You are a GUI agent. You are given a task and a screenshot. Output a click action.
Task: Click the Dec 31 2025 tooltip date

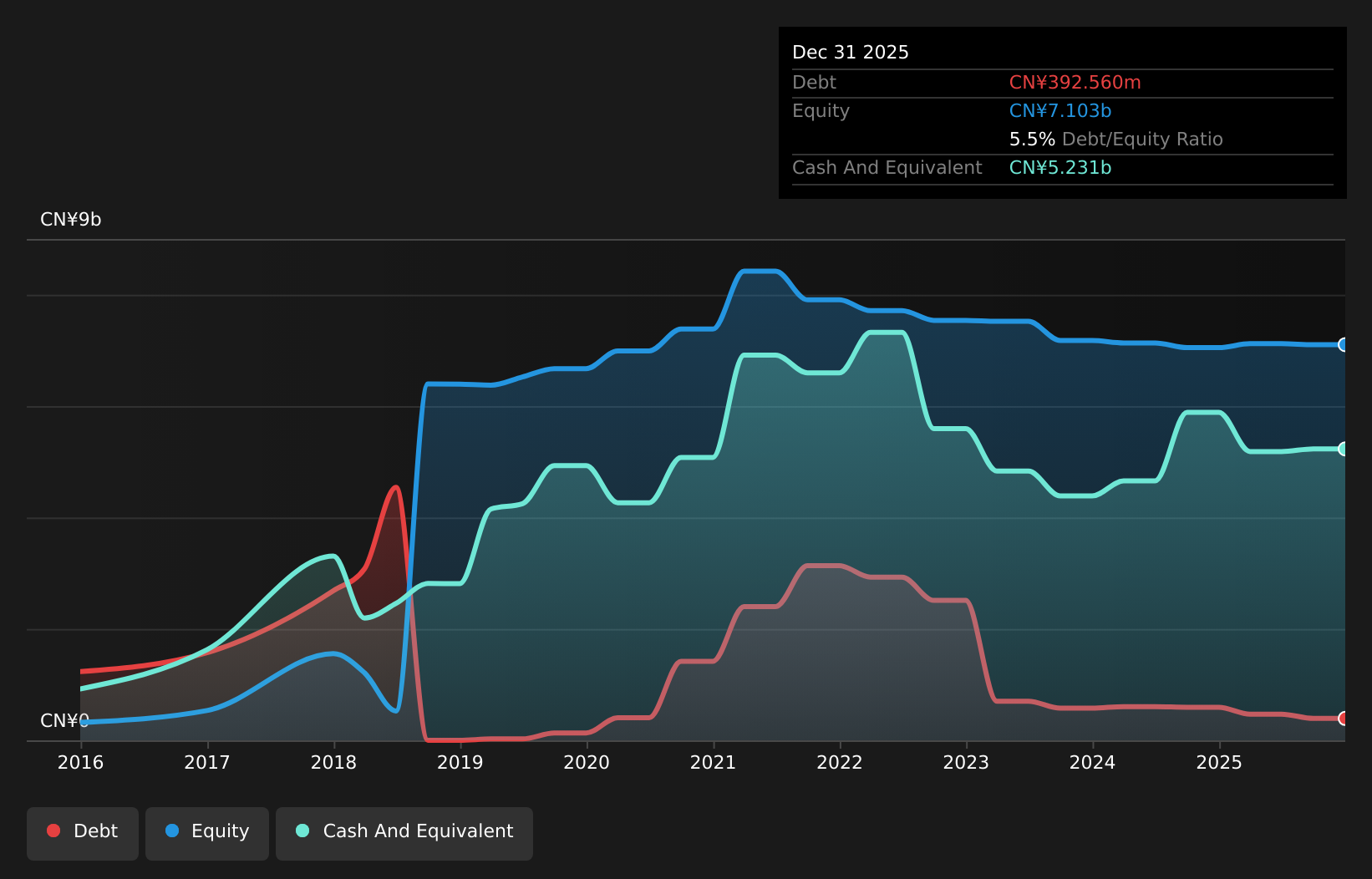pos(851,52)
